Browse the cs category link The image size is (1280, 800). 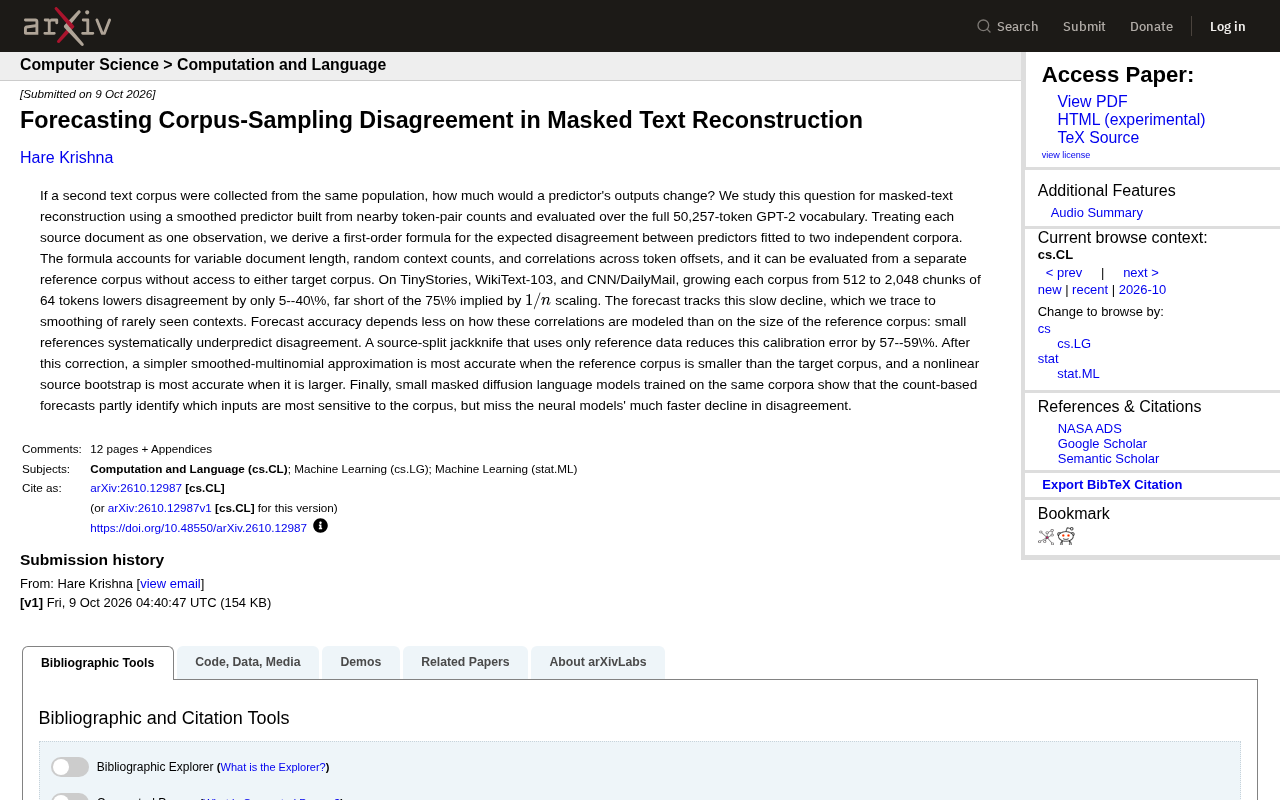(x=1044, y=329)
